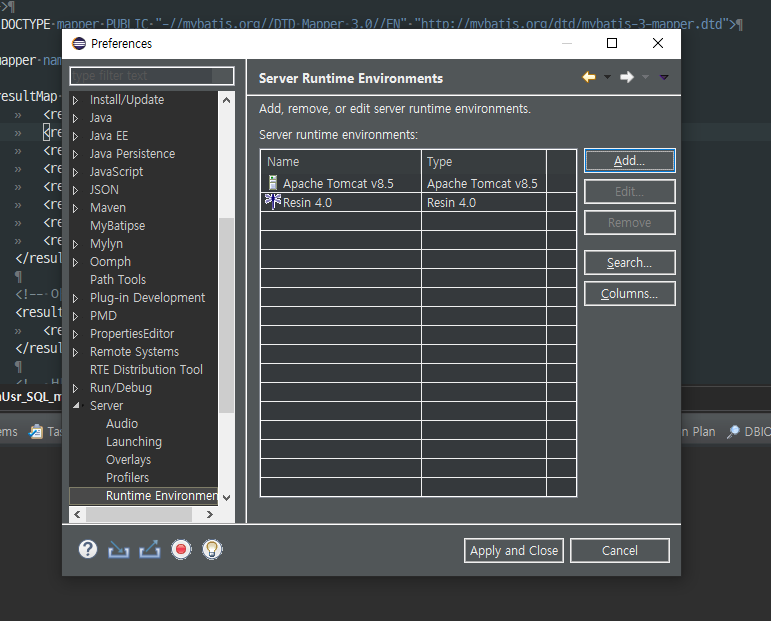Collapse the Server tree node
771x621 pixels.
coord(75,406)
